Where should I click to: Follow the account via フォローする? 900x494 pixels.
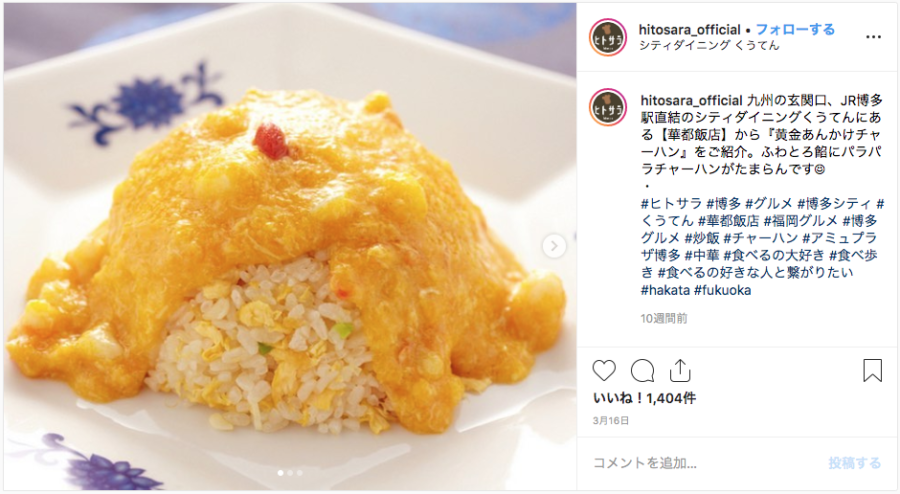click(795, 29)
